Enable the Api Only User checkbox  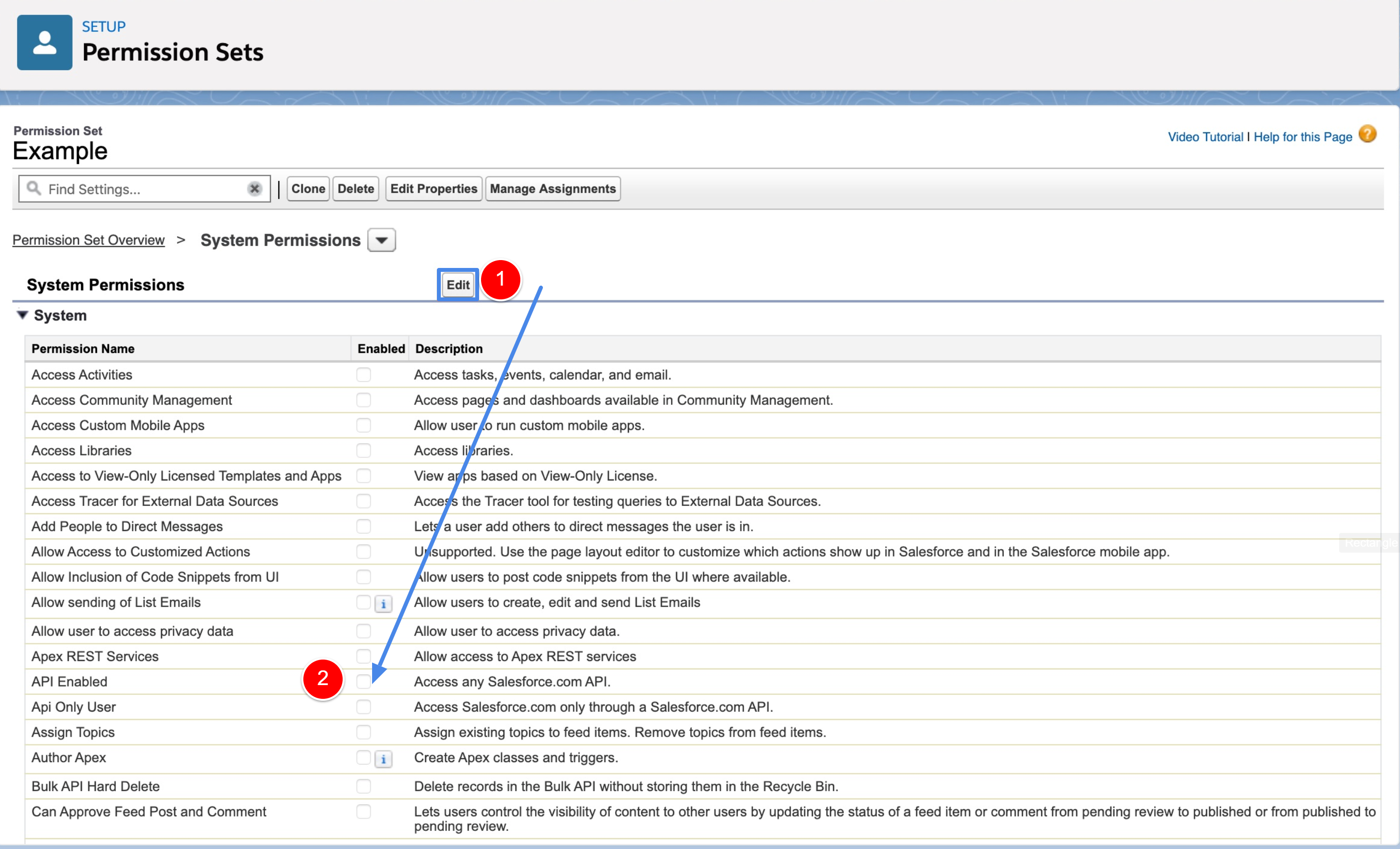[364, 707]
